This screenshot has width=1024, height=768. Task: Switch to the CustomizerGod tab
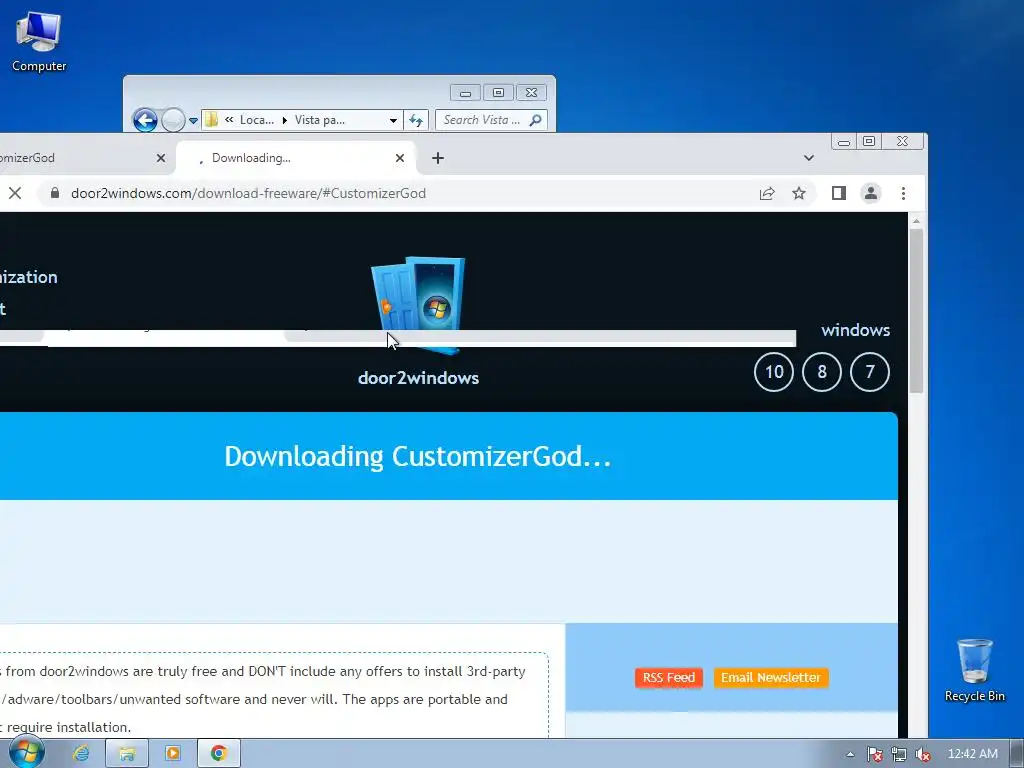(78, 158)
